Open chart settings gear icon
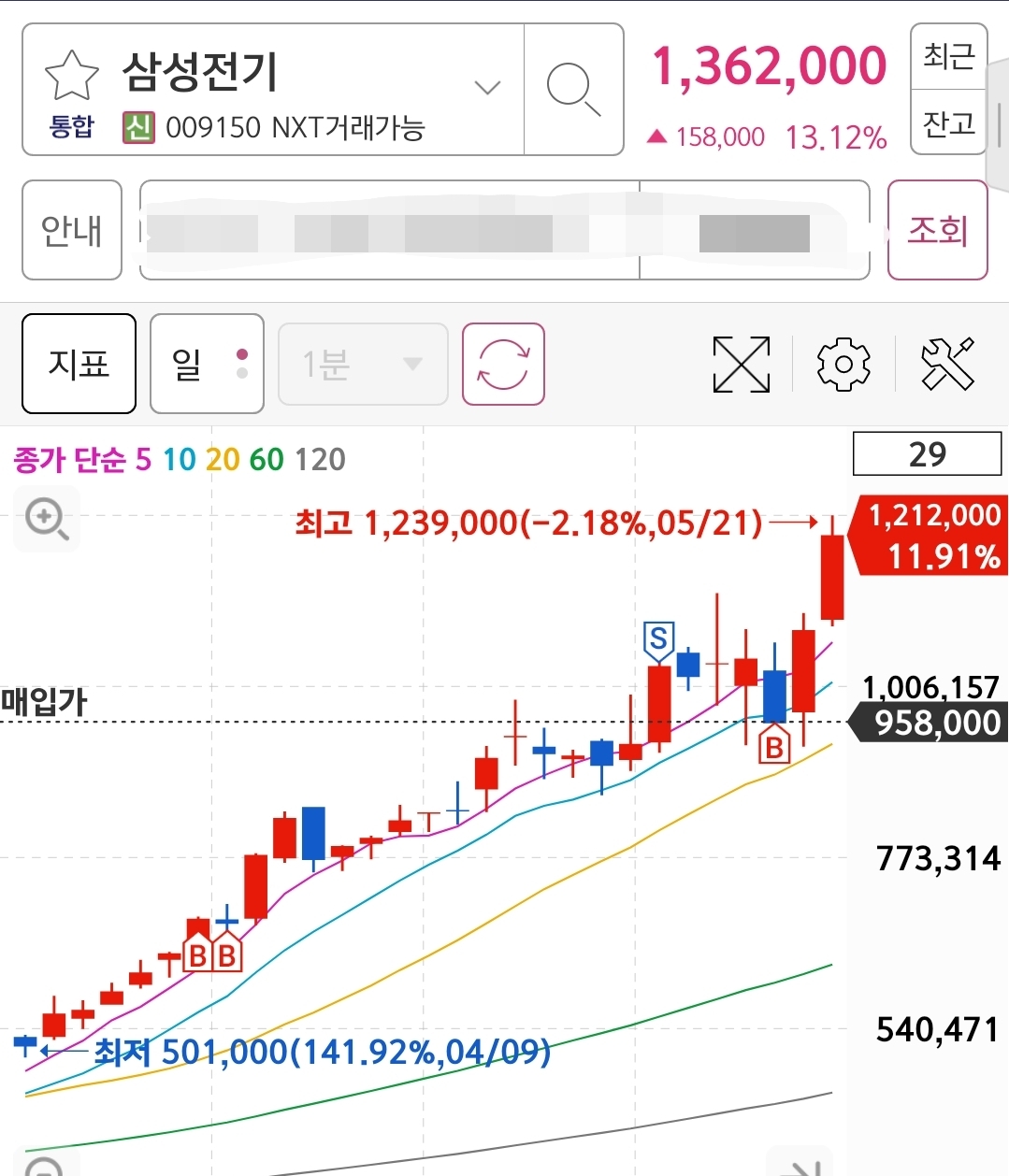The width and height of the screenshot is (1009, 1176). 843,364
